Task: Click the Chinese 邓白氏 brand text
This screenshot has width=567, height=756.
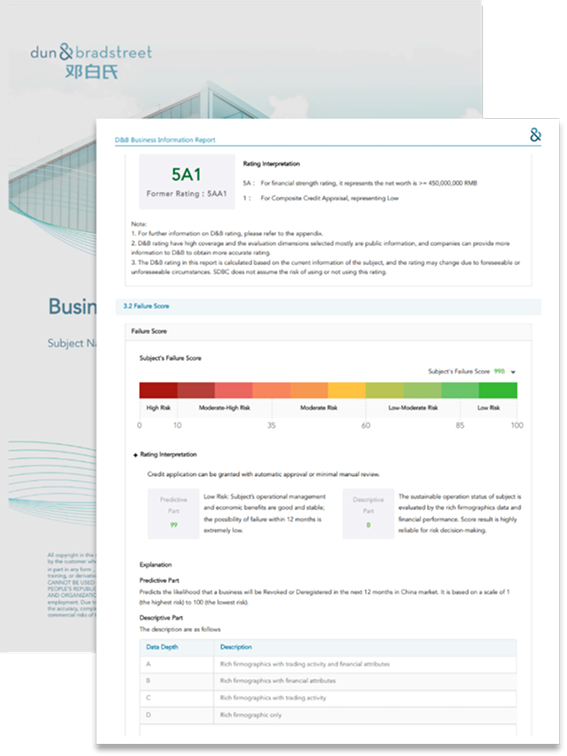Action: pos(91,72)
